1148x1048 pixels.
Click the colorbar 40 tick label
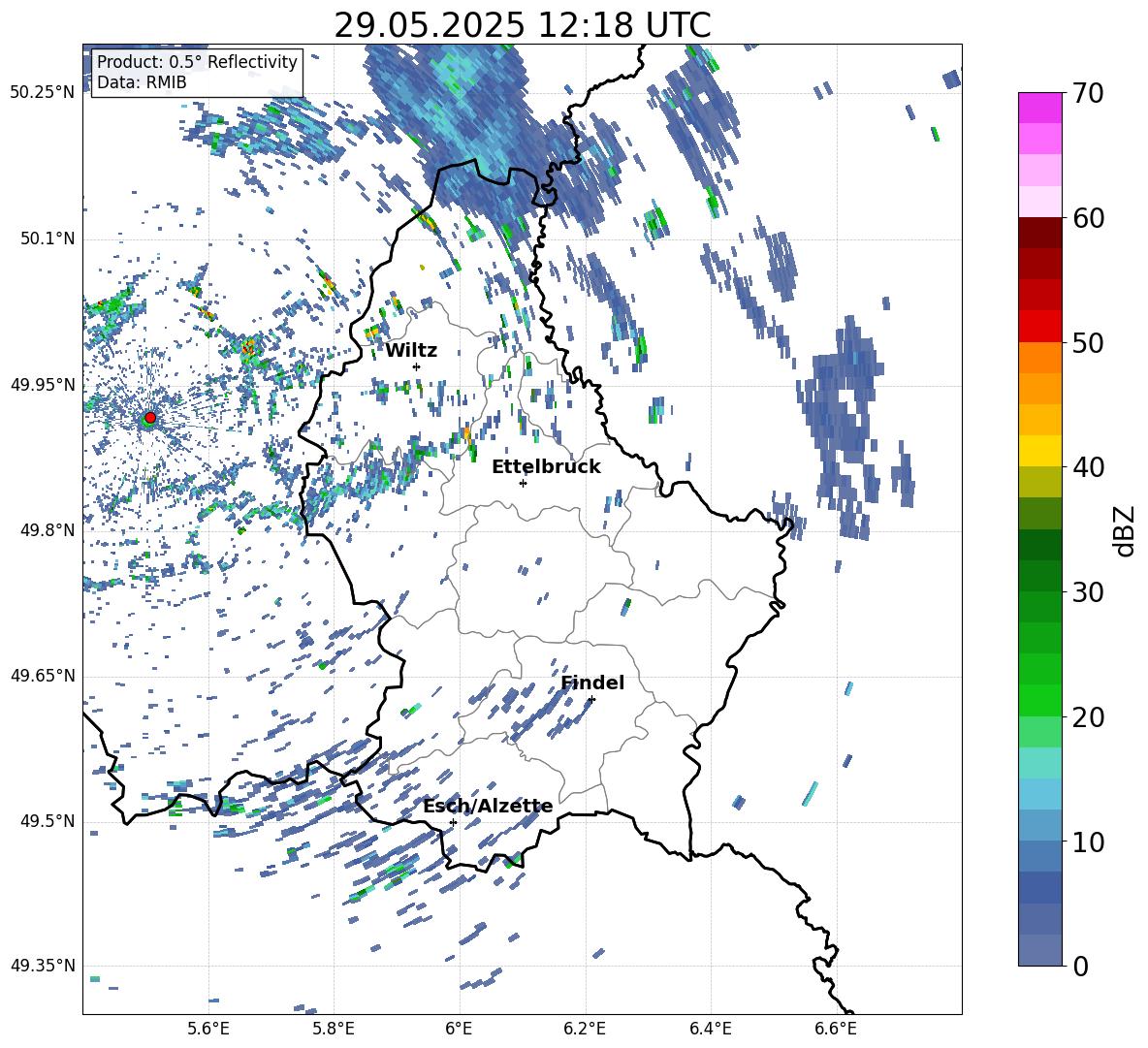[1088, 467]
